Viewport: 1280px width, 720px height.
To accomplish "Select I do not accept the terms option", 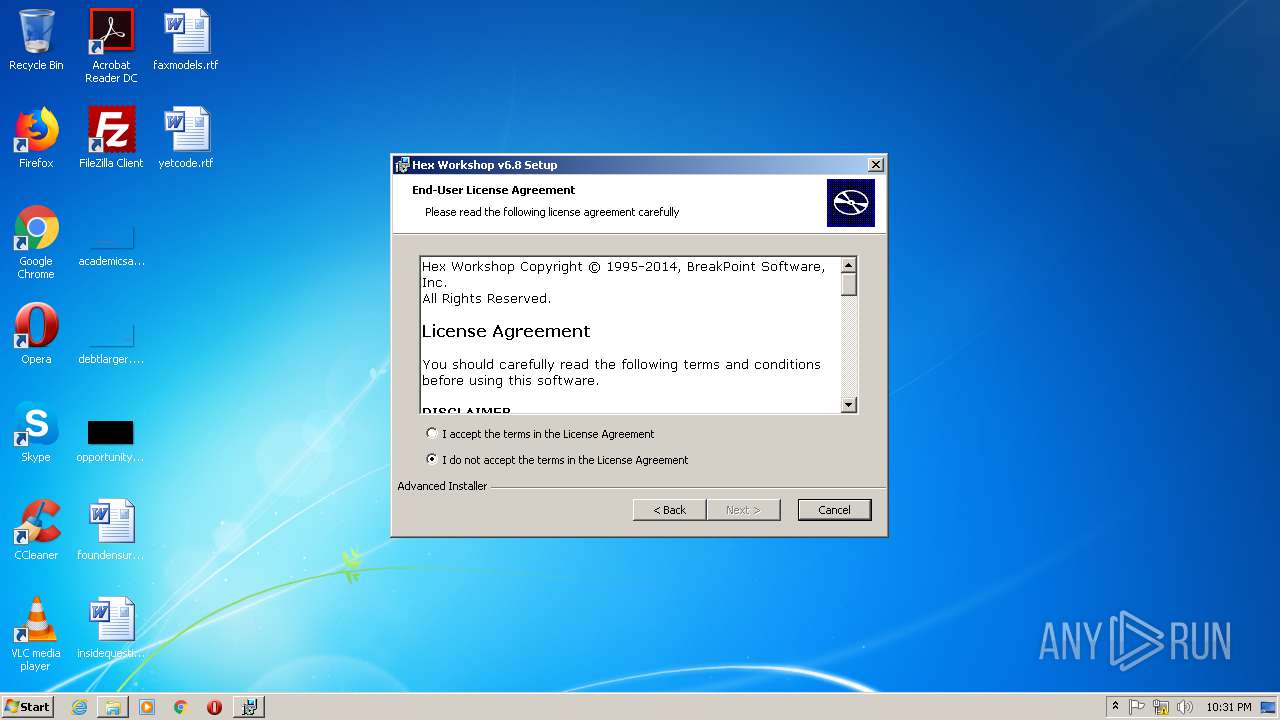I will pos(432,460).
